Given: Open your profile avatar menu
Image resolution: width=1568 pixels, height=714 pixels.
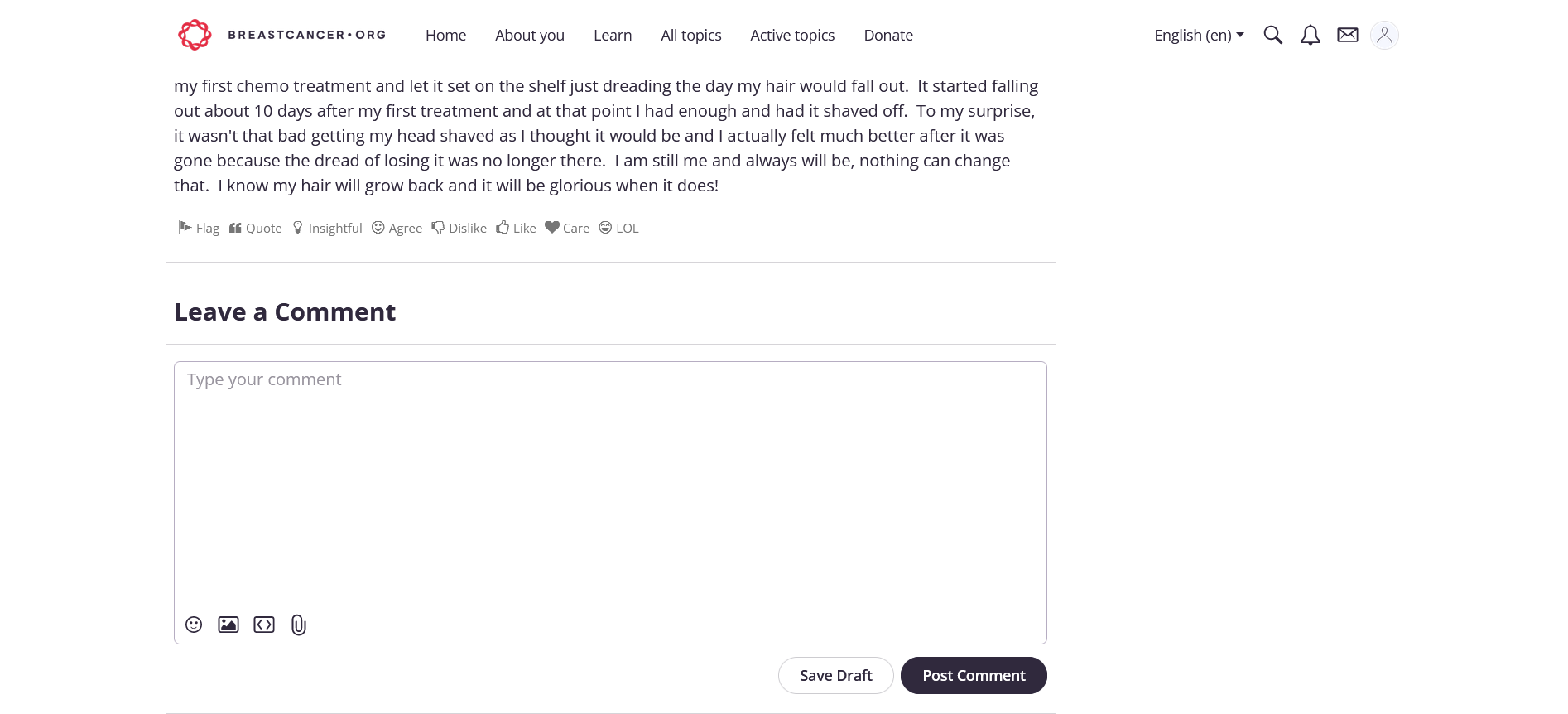Looking at the screenshot, I should point(1383,35).
